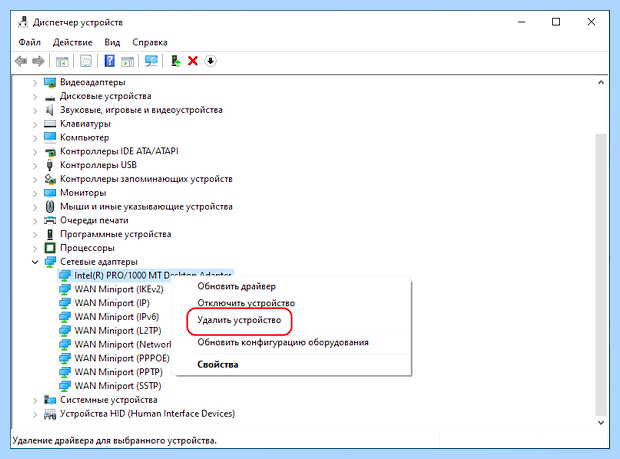The height and width of the screenshot is (459, 620).
Task: Minimize the Диспетчер устройств window
Action: (x=522, y=22)
